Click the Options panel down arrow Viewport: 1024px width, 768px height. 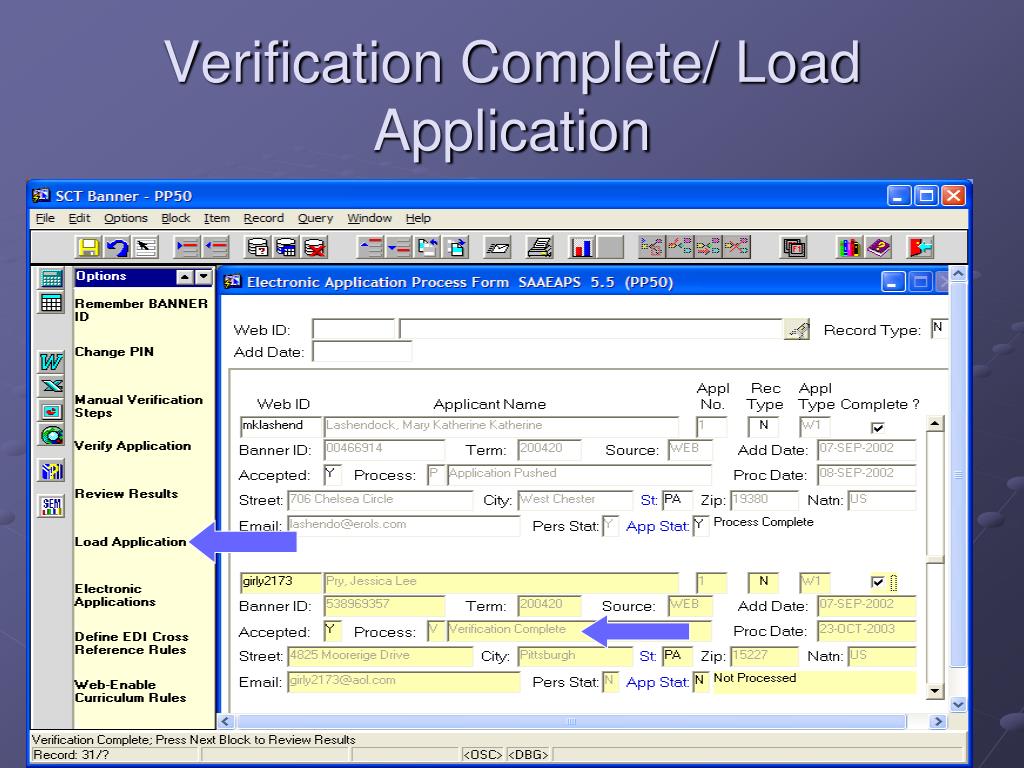pyautogui.click(x=204, y=277)
